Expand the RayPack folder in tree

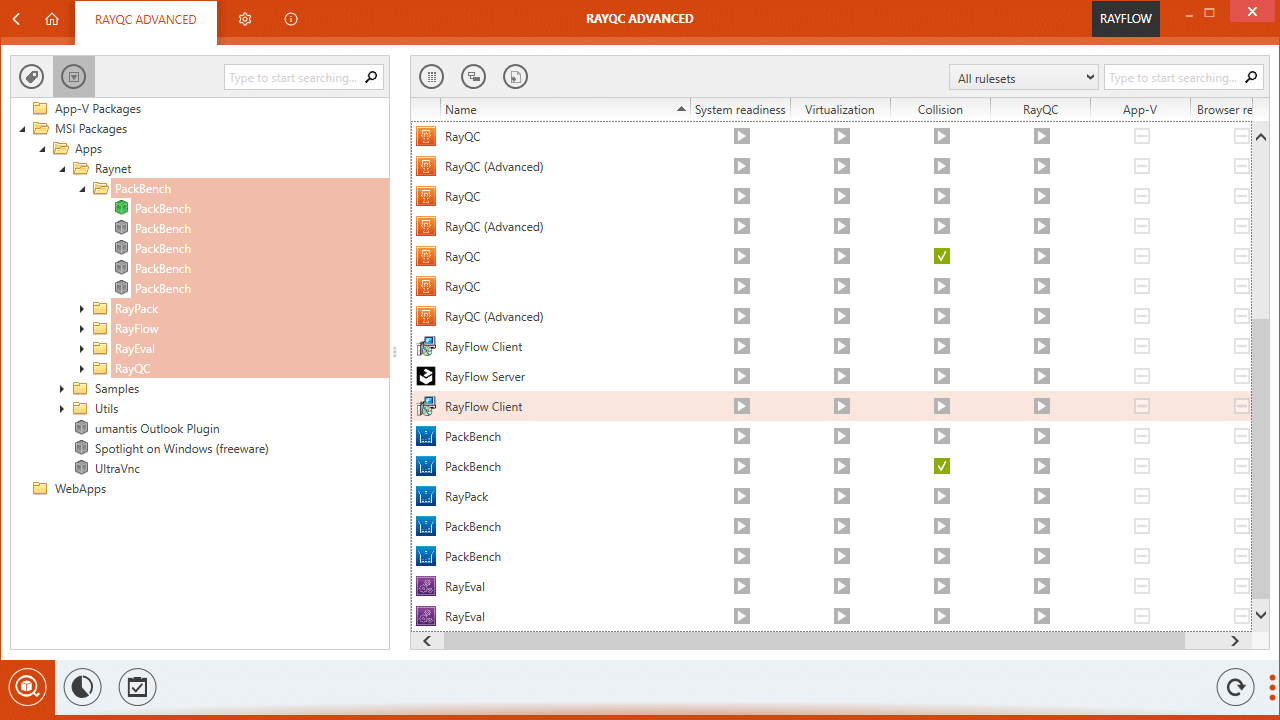(x=82, y=309)
